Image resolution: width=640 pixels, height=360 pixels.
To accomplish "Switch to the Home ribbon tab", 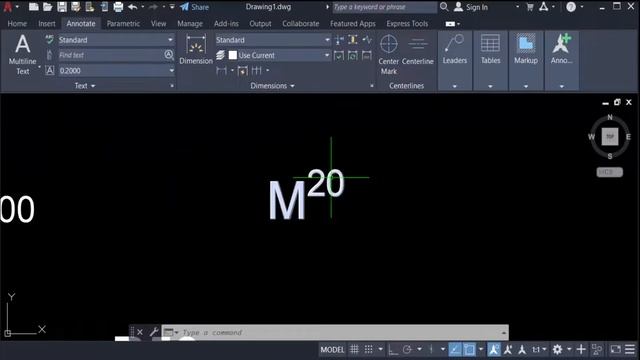I will (x=17, y=24).
